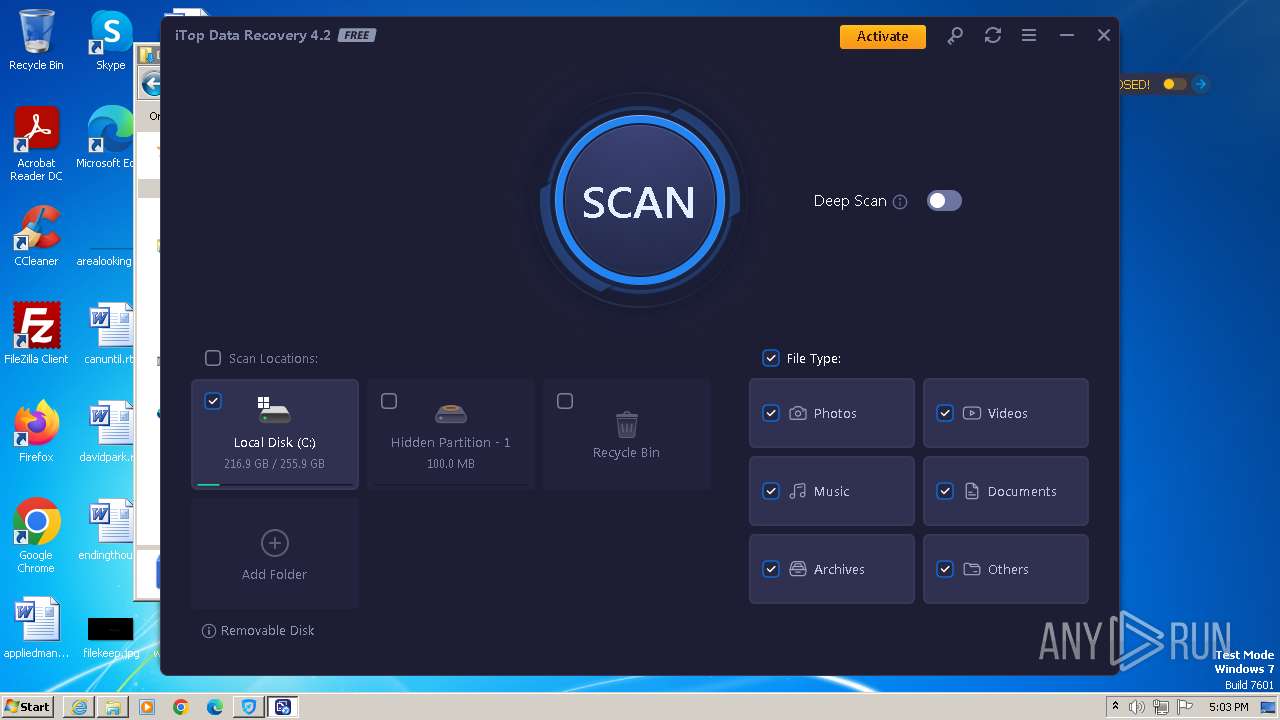Click the Music note icon
The height and width of the screenshot is (720, 1280).
(798, 491)
